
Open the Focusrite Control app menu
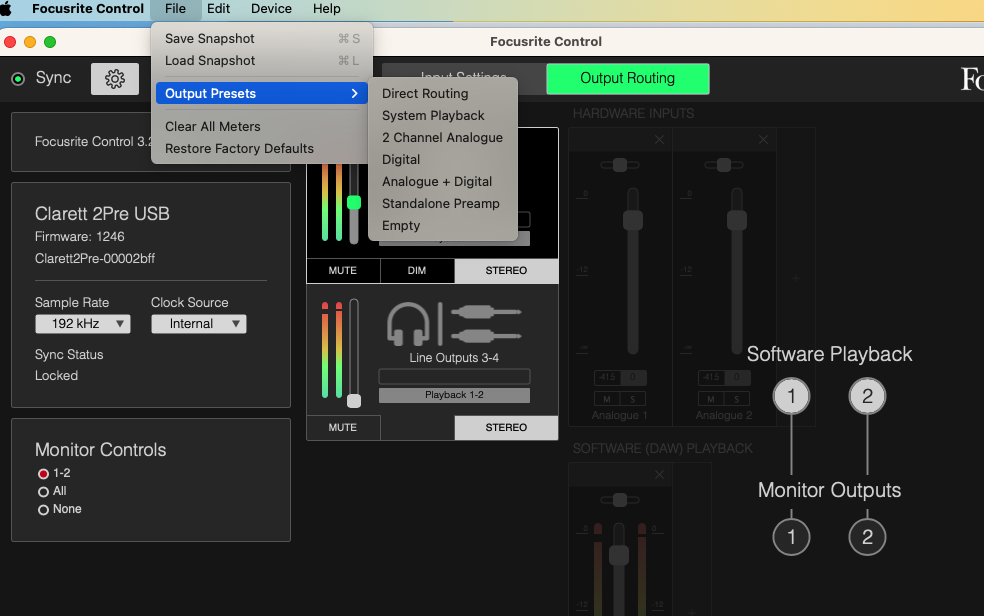[88, 9]
